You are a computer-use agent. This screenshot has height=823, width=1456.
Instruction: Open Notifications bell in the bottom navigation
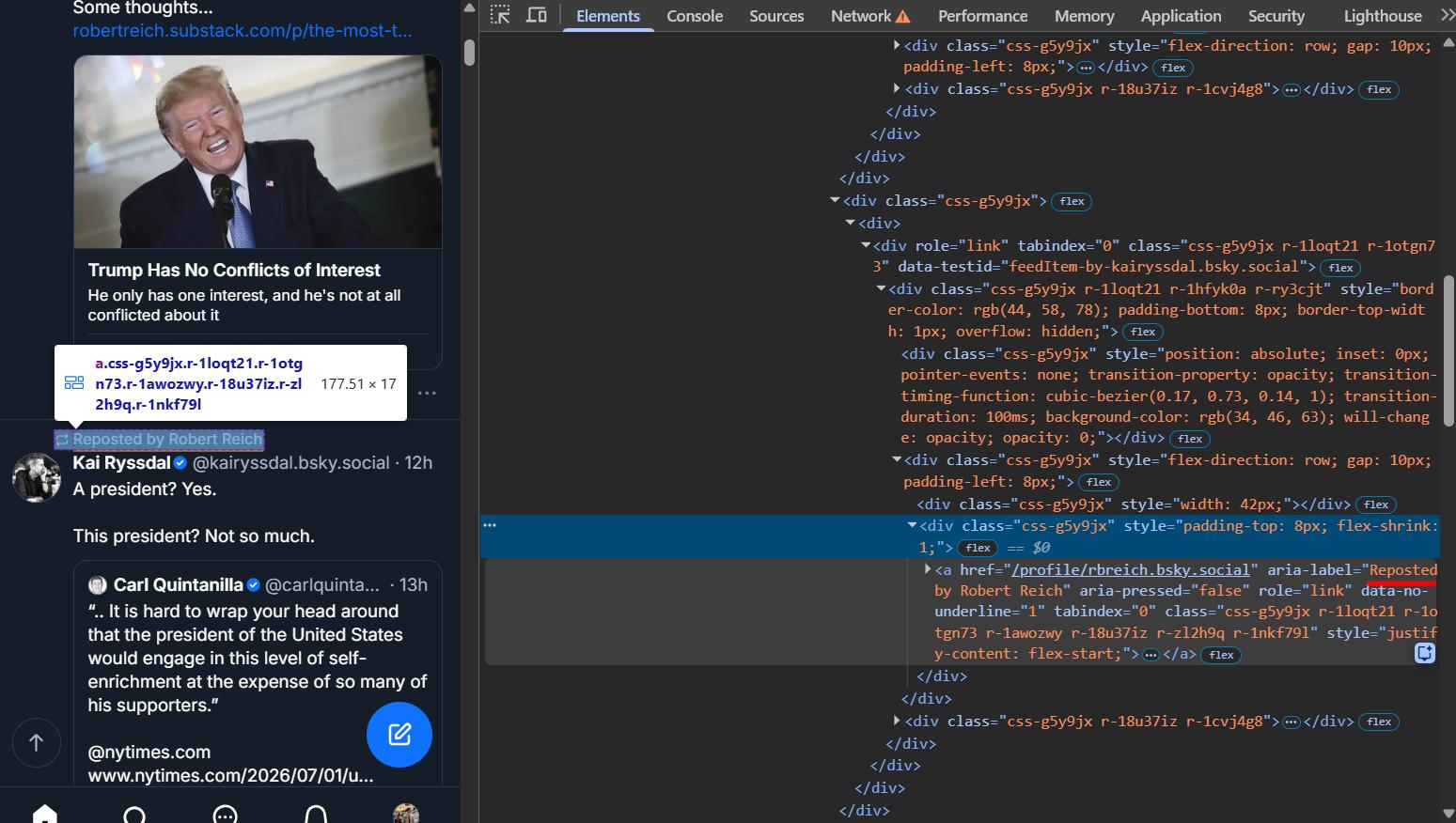pos(317,815)
